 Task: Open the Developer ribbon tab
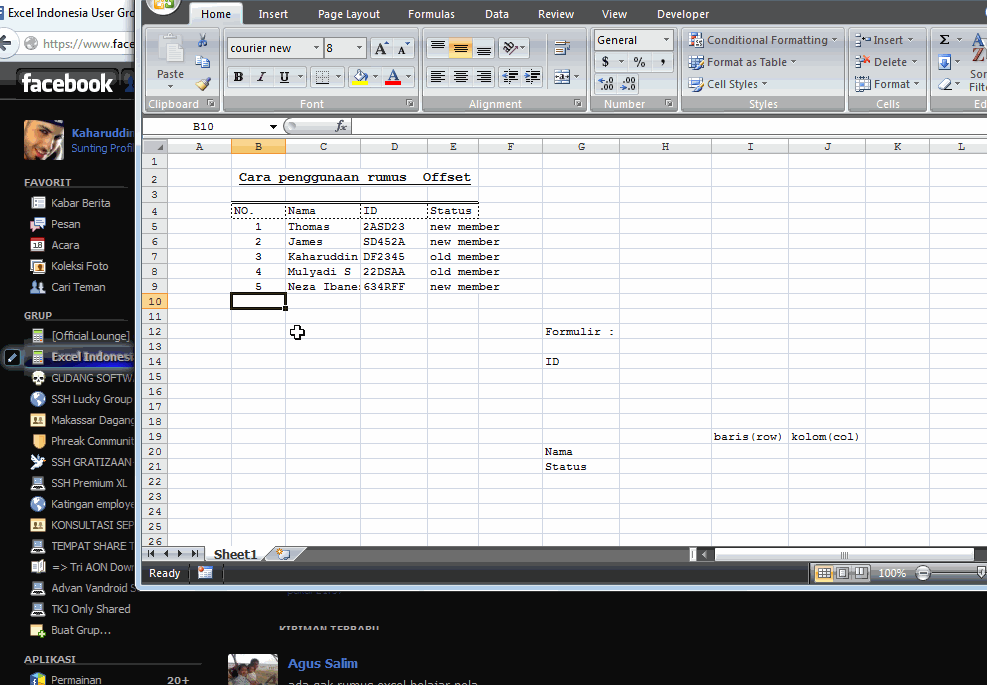(683, 13)
